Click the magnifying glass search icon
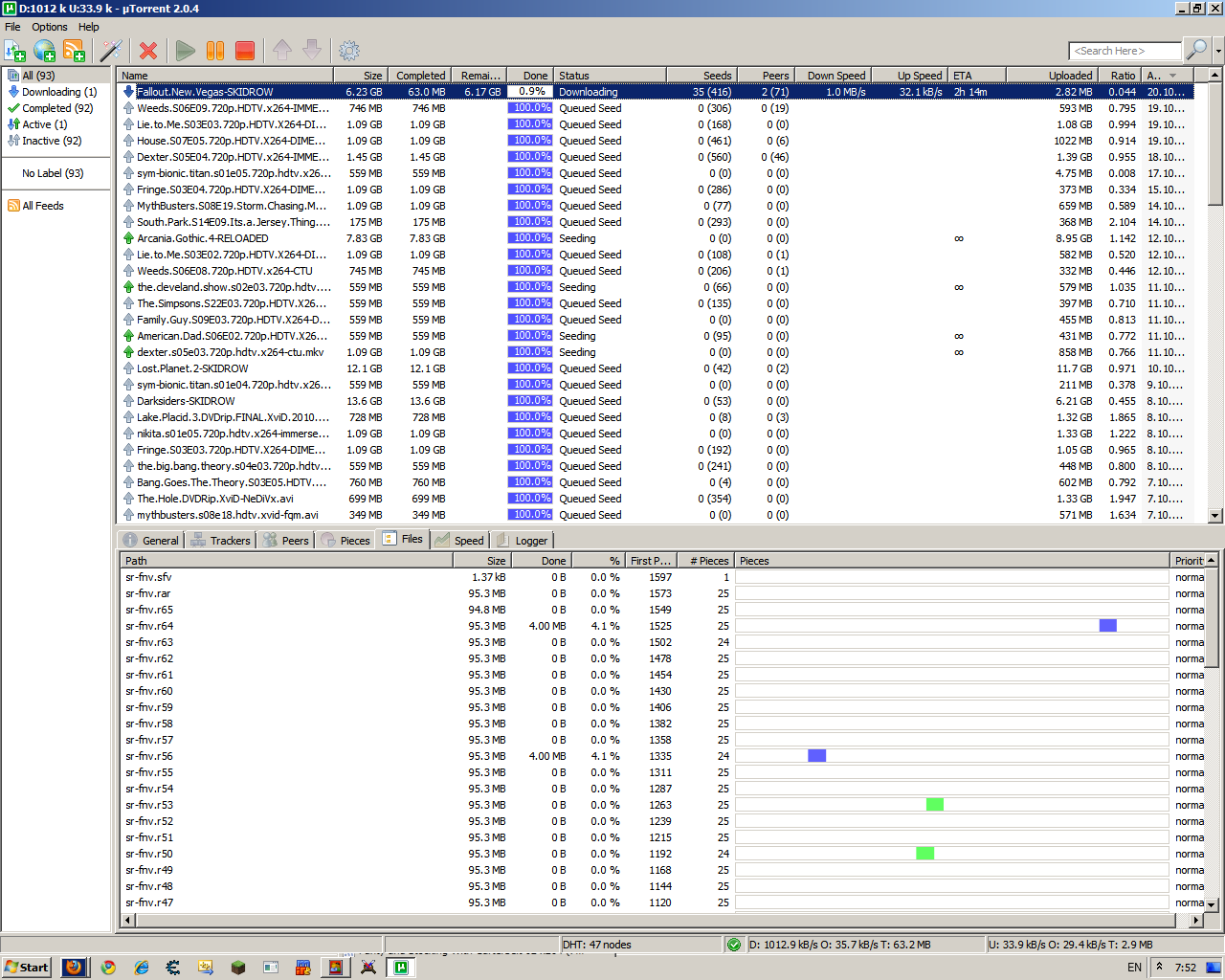The width and height of the screenshot is (1225, 980). pyautogui.click(x=1196, y=50)
